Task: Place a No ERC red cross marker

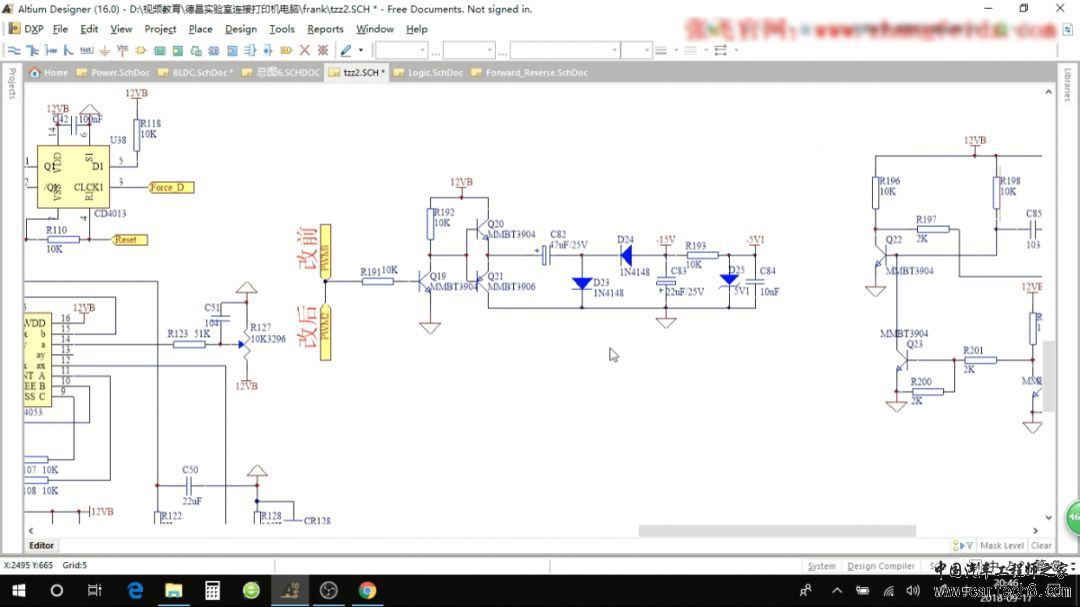Action: (x=304, y=50)
